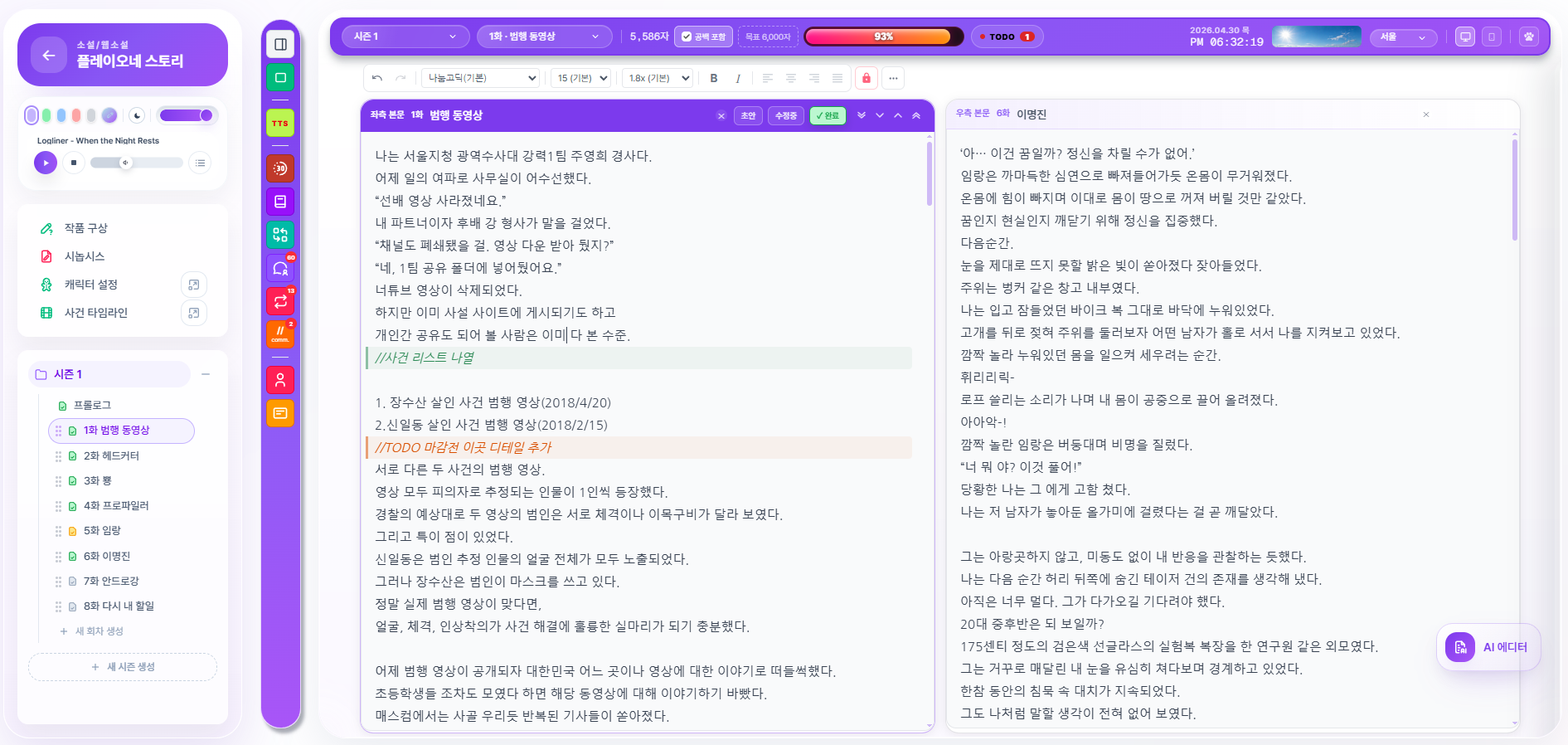Toggle the side panel layout icon
The width and height of the screenshot is (1568, 745).
(x=280, y=44)
